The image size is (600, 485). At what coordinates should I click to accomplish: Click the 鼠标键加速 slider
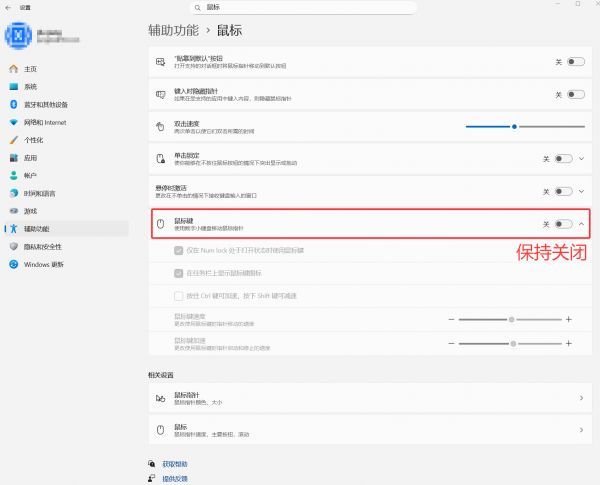tap(510, 343)
